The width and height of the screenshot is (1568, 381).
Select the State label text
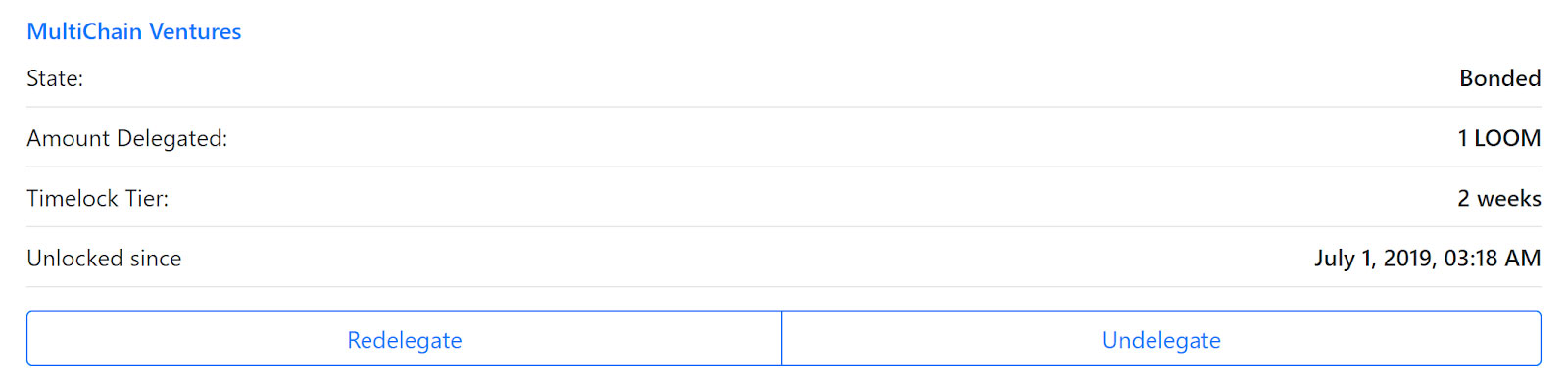[x=55, y=78]
